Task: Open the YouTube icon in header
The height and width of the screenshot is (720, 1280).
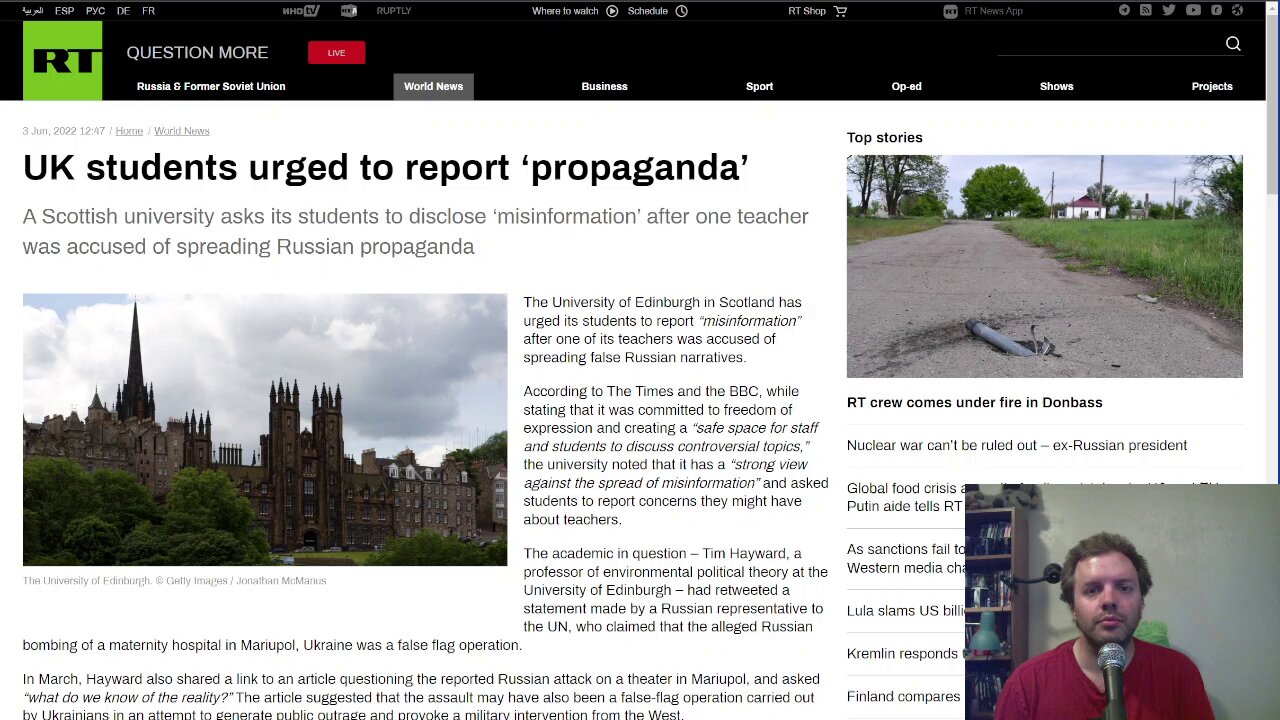Action: pyautogui.click(x=1193, y=11)
